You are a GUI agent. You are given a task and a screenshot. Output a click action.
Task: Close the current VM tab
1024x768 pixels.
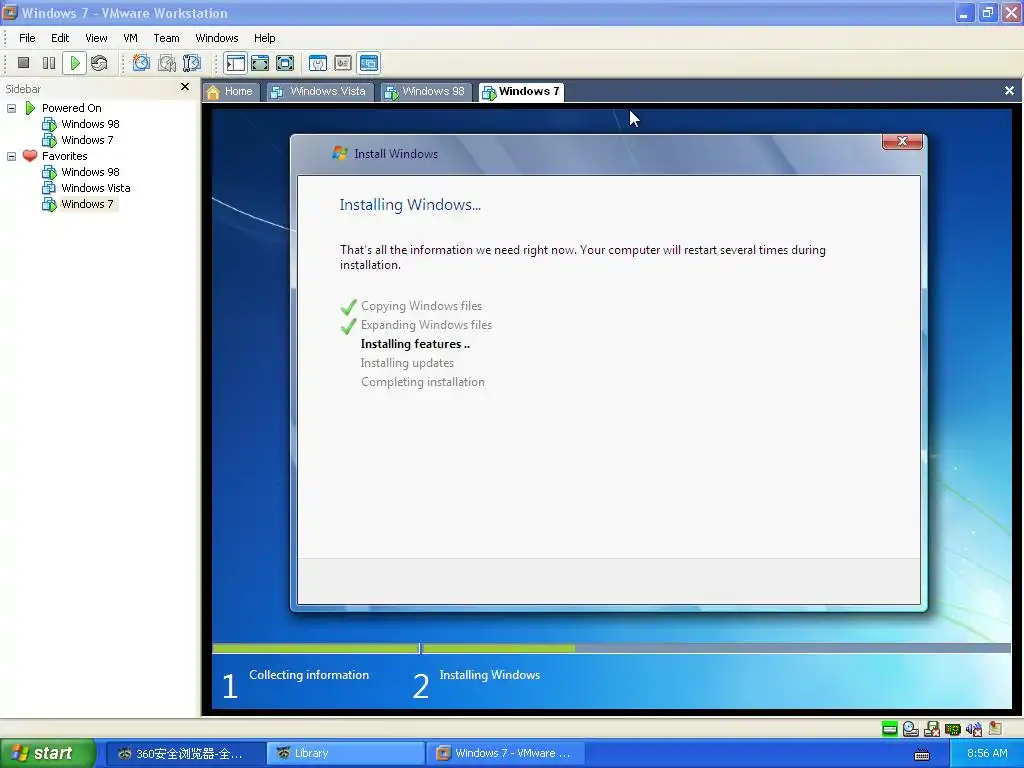pos(1009,91)
